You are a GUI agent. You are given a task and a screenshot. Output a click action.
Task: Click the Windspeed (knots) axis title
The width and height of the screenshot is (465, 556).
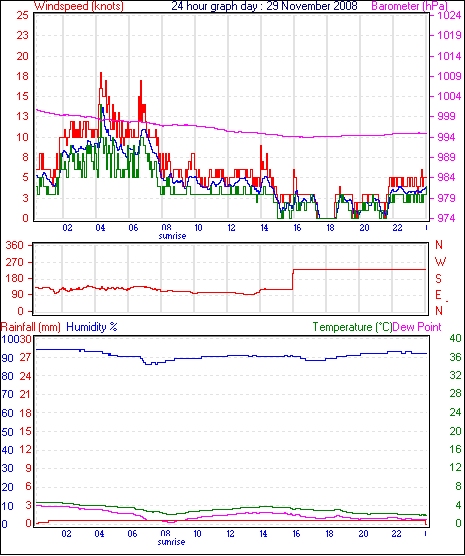79,6
